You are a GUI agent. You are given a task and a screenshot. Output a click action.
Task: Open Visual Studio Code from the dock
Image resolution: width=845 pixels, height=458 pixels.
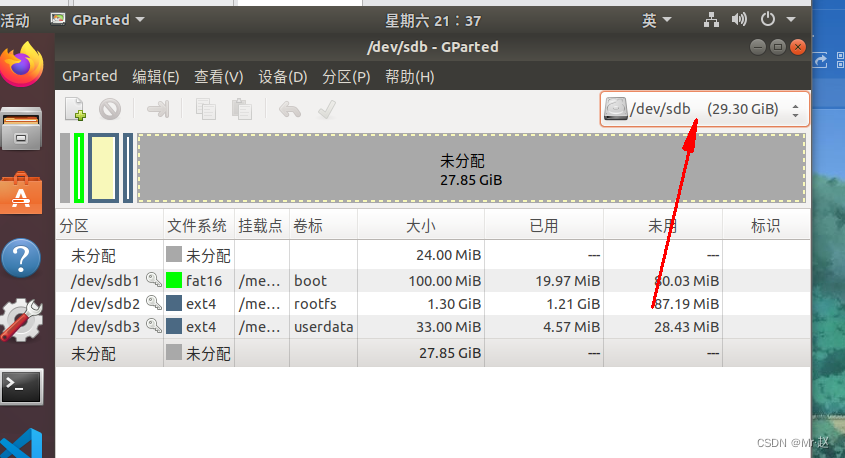[x=22, y=444]
